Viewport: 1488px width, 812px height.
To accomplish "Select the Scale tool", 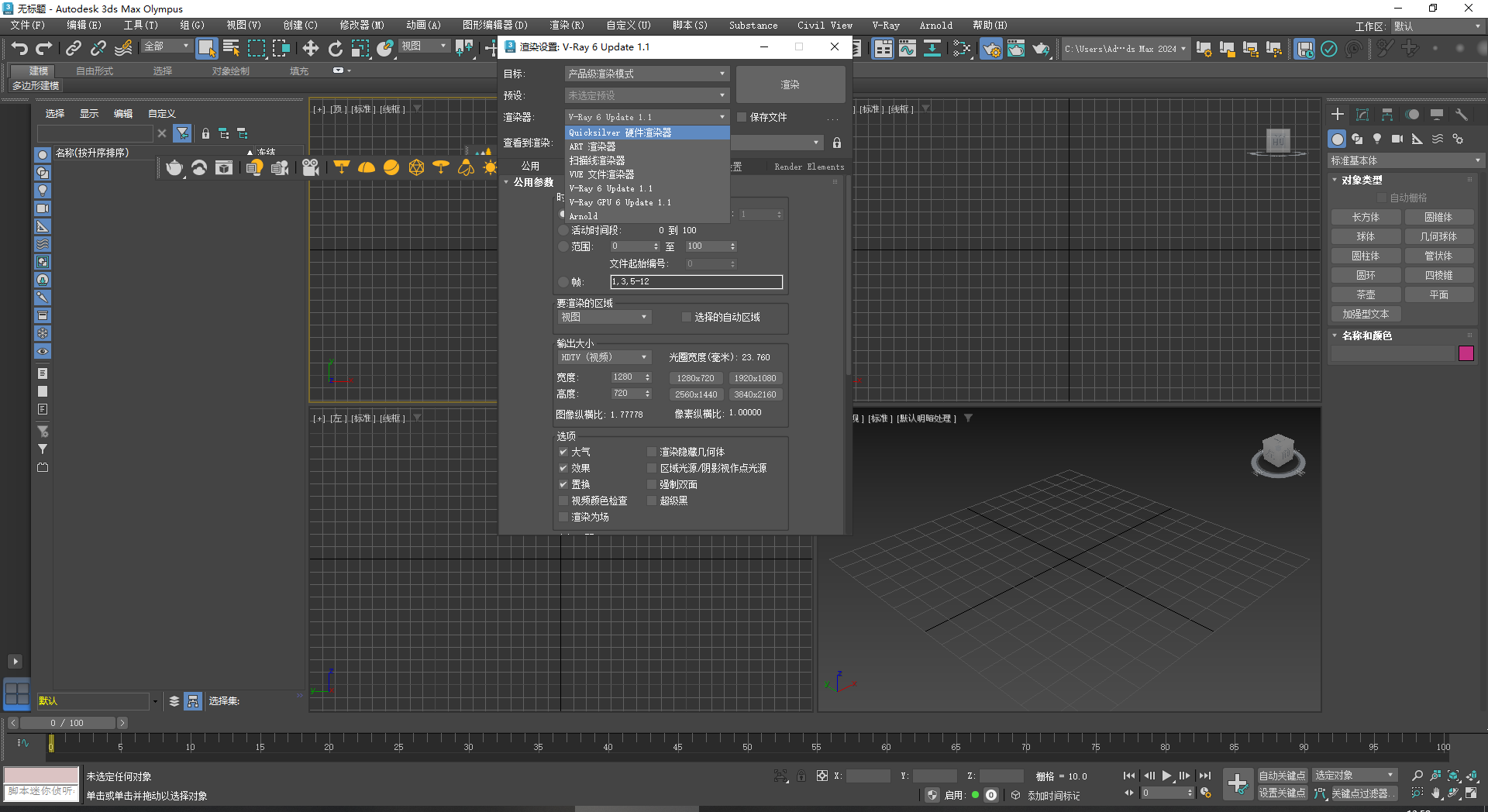I will (x=360, y=49).
